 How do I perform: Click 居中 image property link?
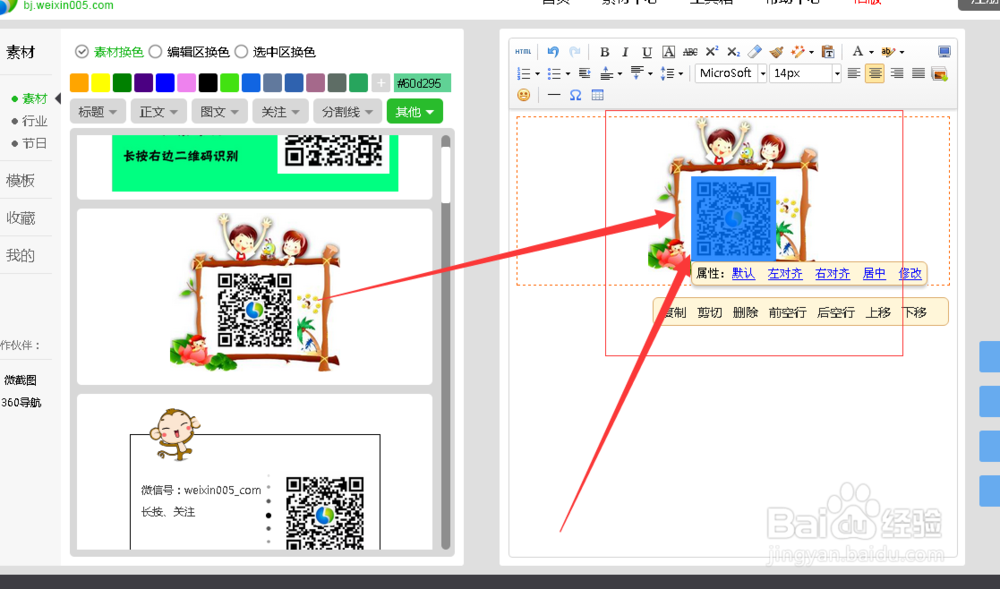coord(874,273)
